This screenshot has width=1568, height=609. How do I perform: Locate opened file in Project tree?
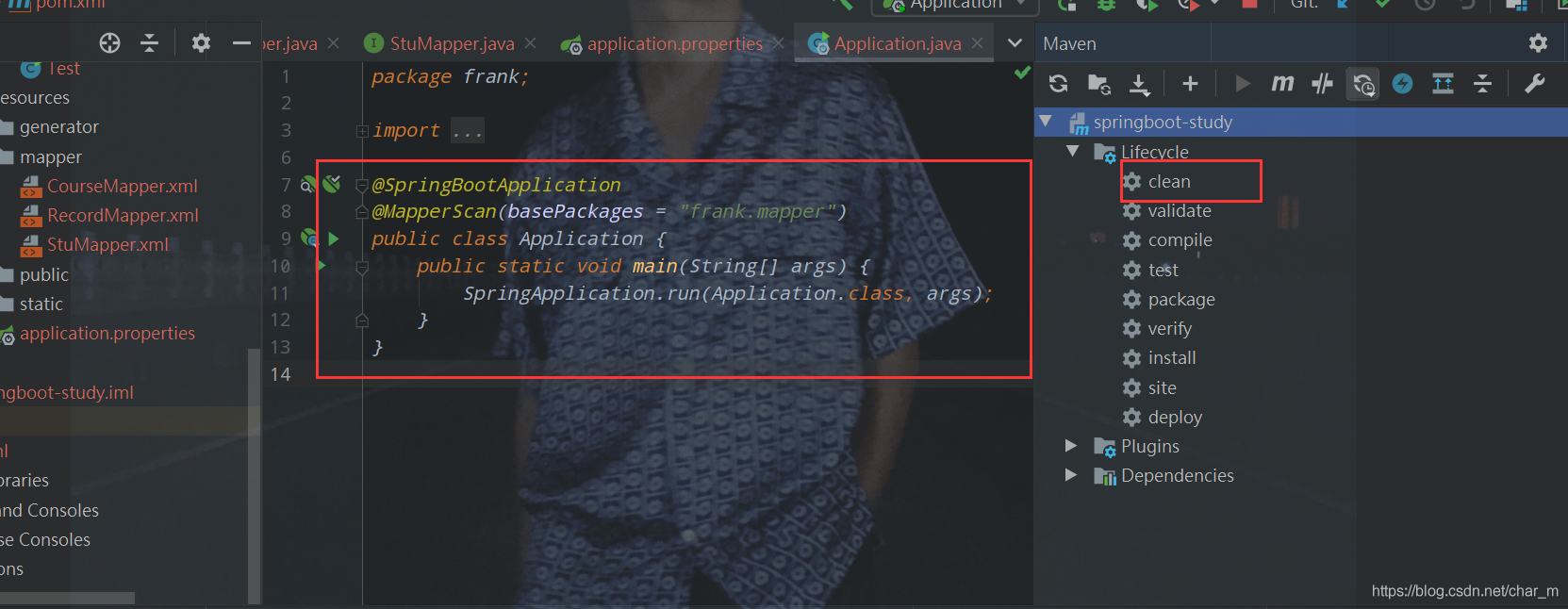pyautogui.click(x=109, y=43)
